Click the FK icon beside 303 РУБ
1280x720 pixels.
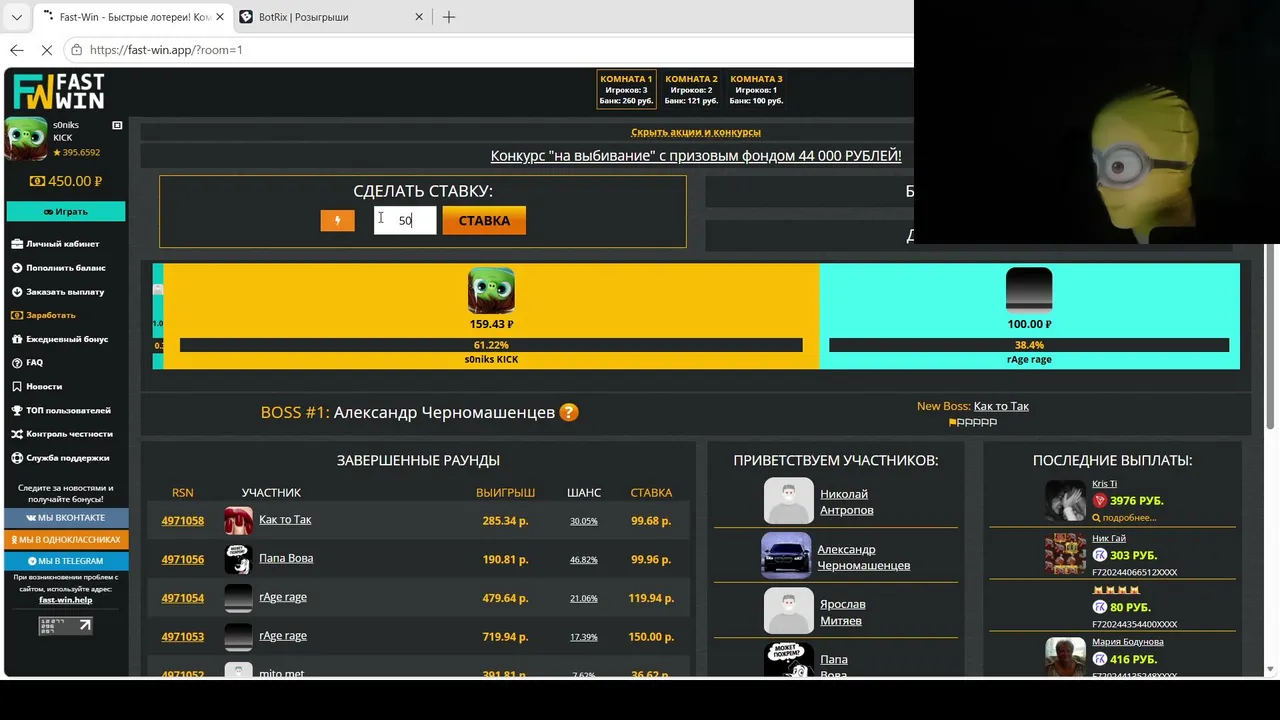click(1100, 555)
